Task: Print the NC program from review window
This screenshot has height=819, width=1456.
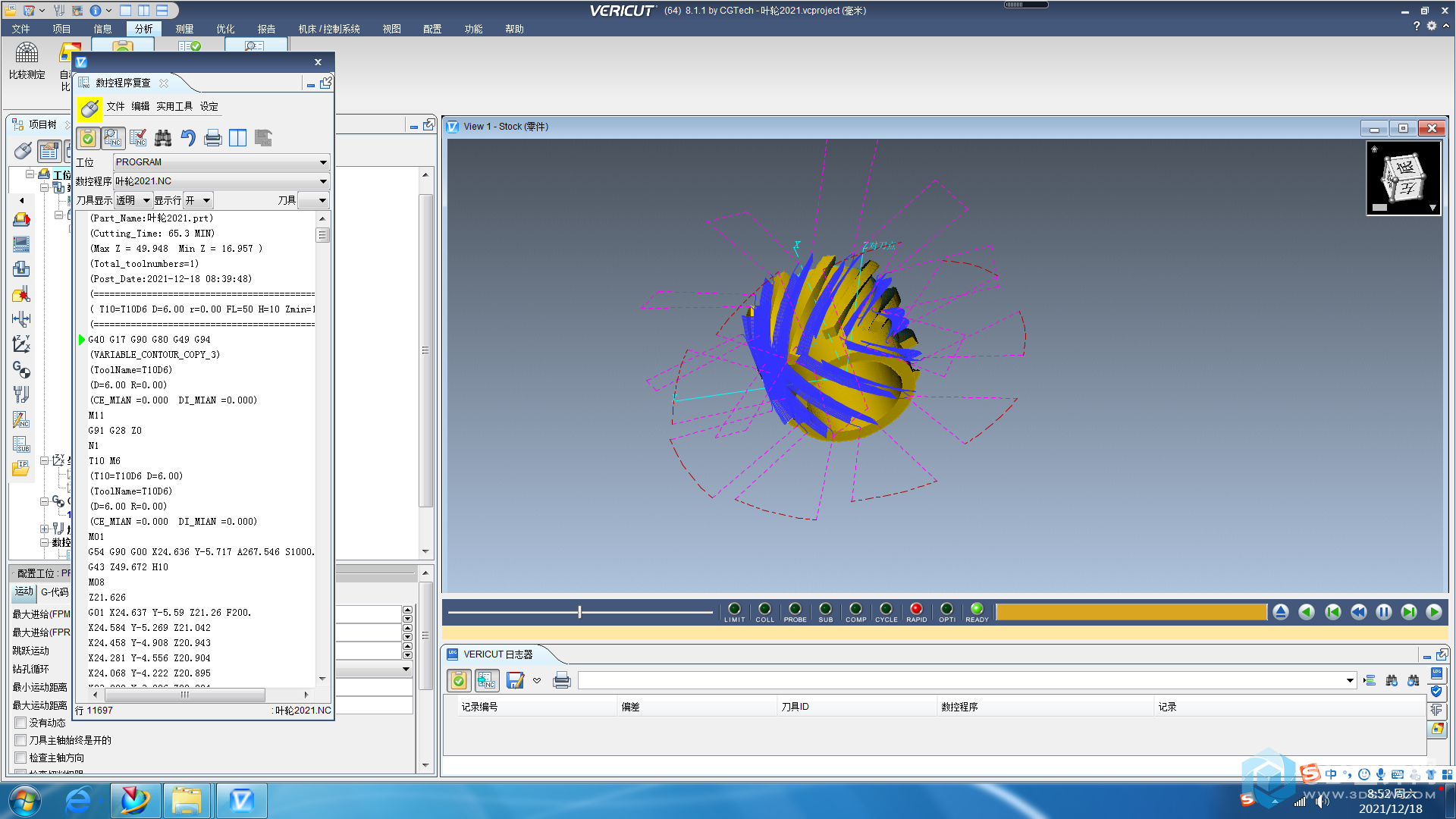Action: [213, 138]
